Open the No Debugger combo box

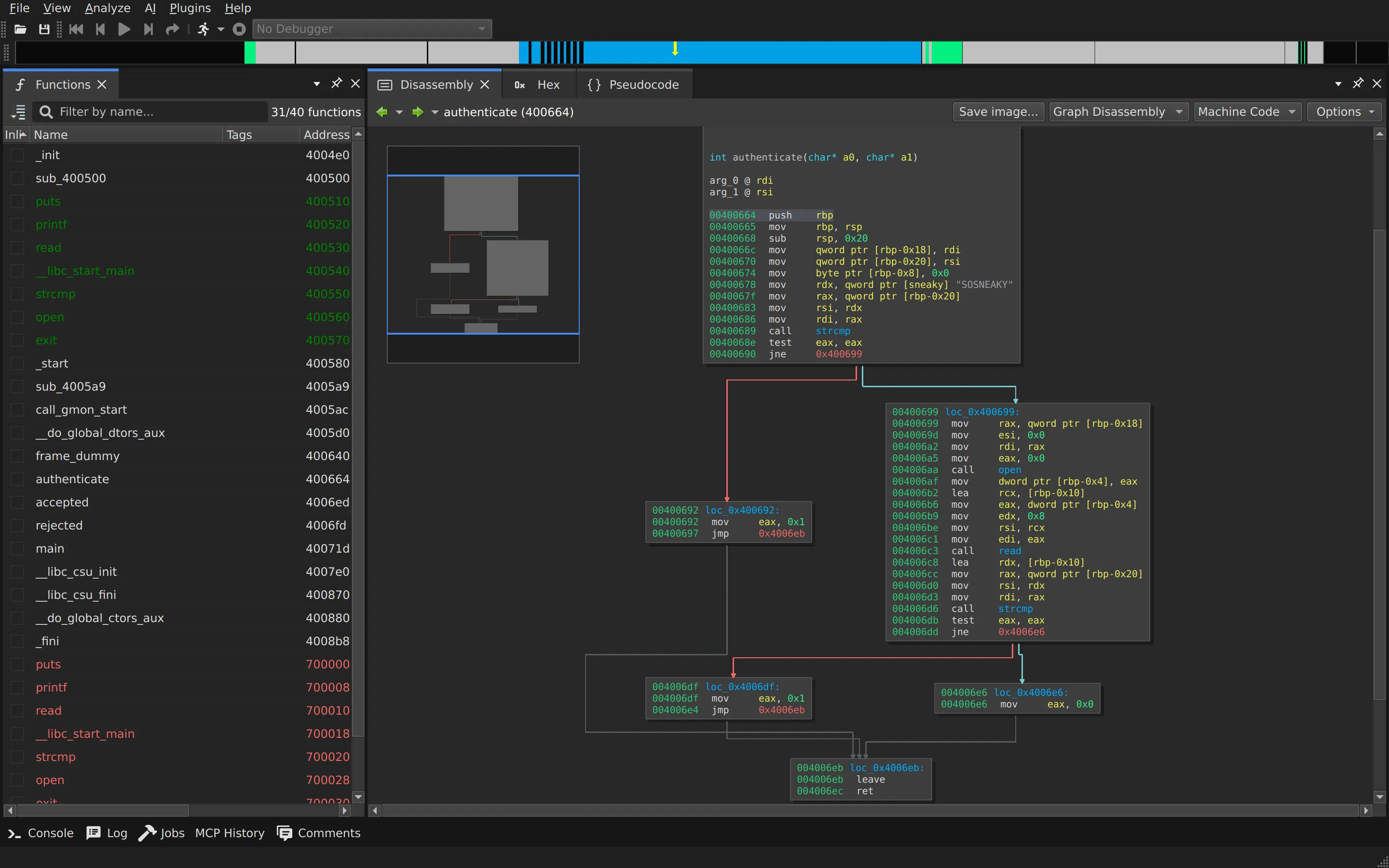(372, 29)
